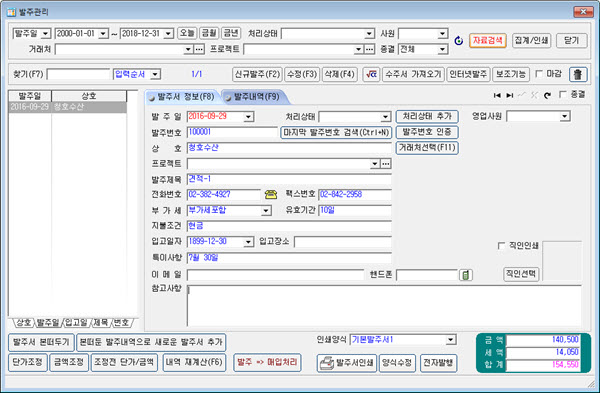Click the 처리상태 추가 button
The width and height of the screenshot is (600, 393).
tap(427, 116)
